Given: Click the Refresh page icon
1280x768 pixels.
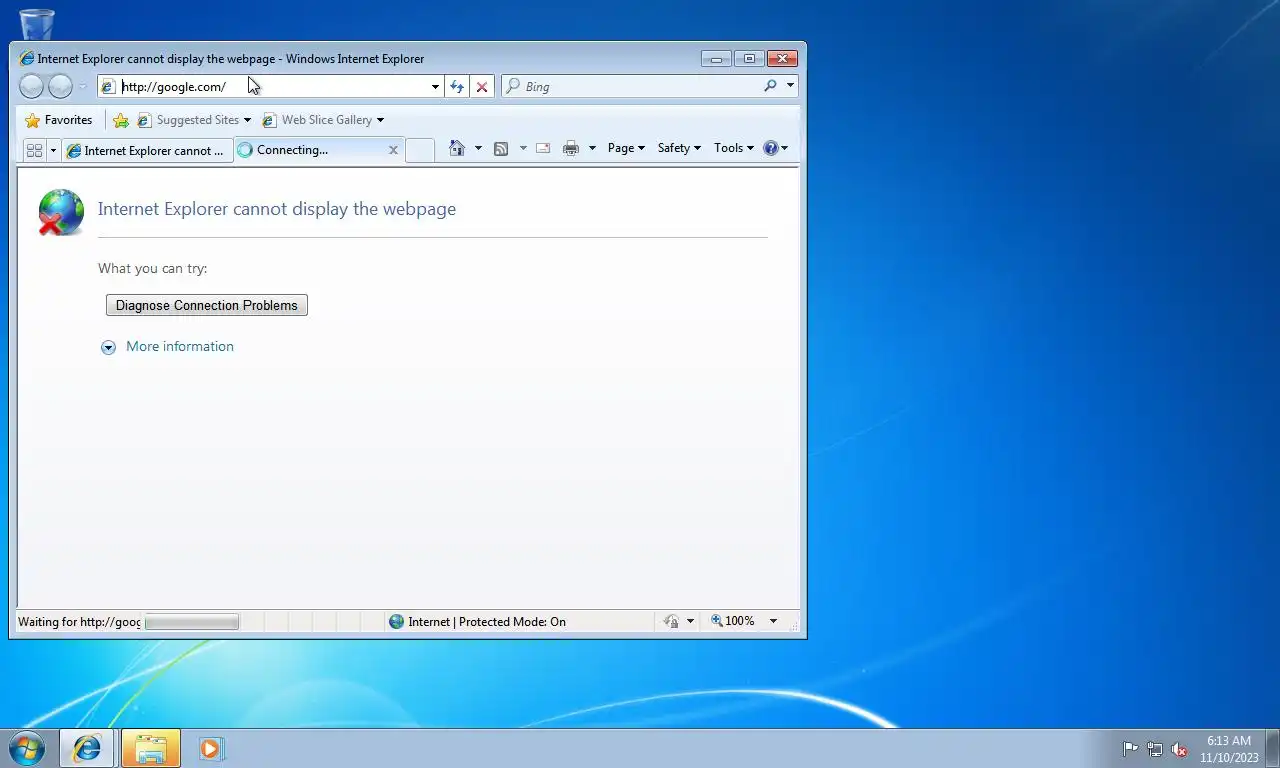Looking at the screenshot, I should click(457, 87).
